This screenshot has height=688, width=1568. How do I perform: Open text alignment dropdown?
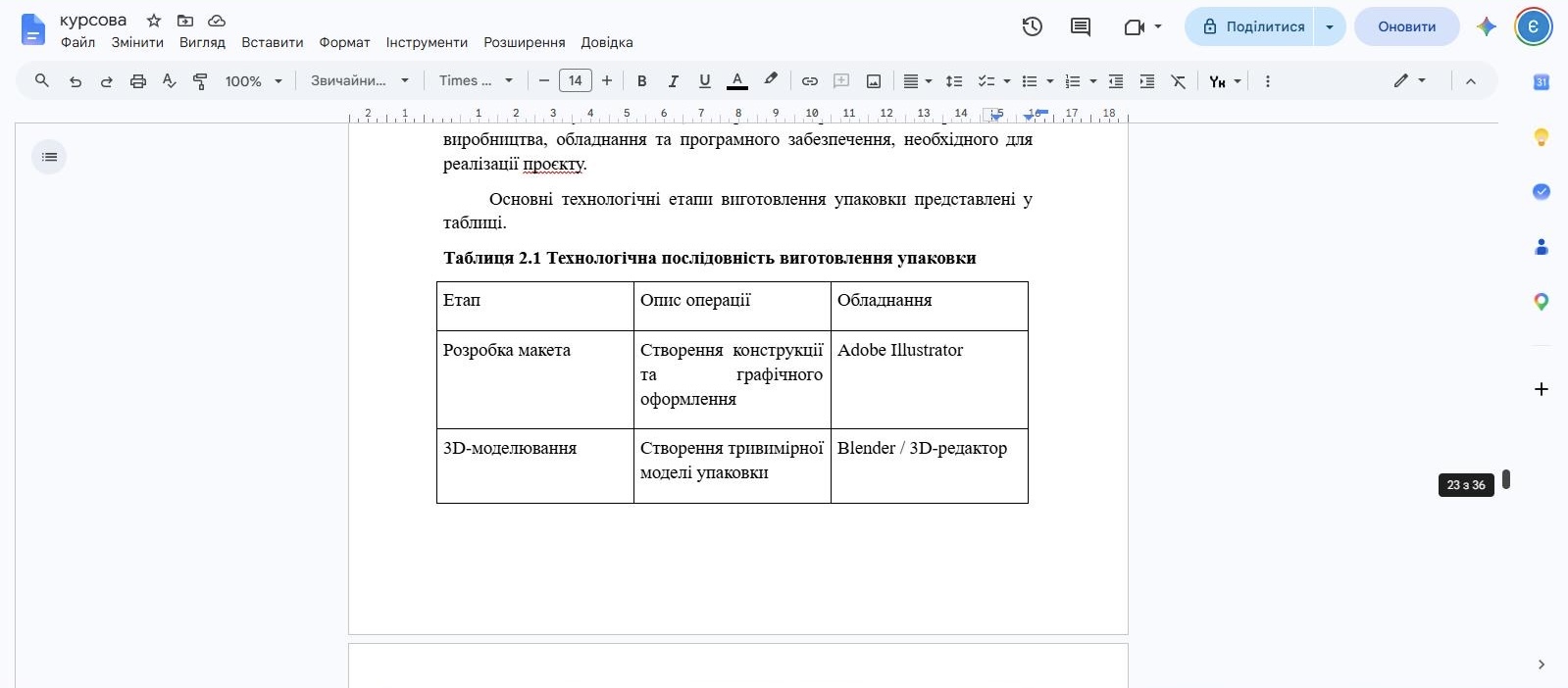[x=918, y=81]
